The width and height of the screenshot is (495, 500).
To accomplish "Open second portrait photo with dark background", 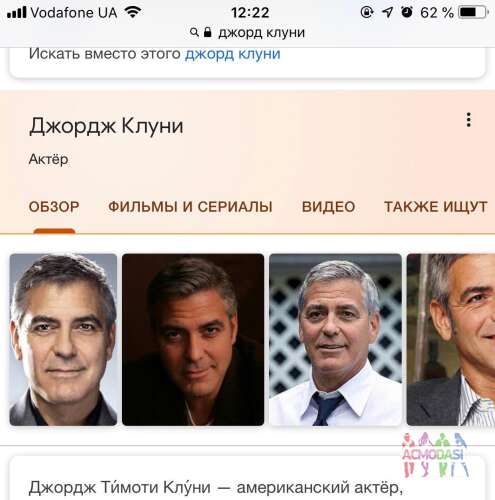I will pos(193,340).
